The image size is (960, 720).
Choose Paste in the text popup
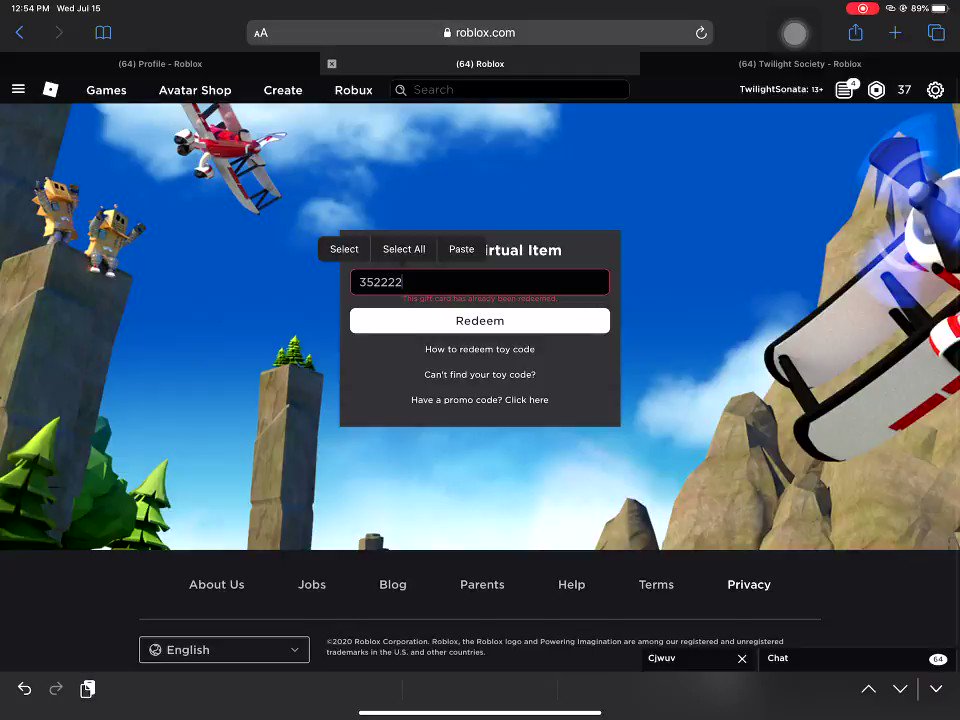(462, 249)
